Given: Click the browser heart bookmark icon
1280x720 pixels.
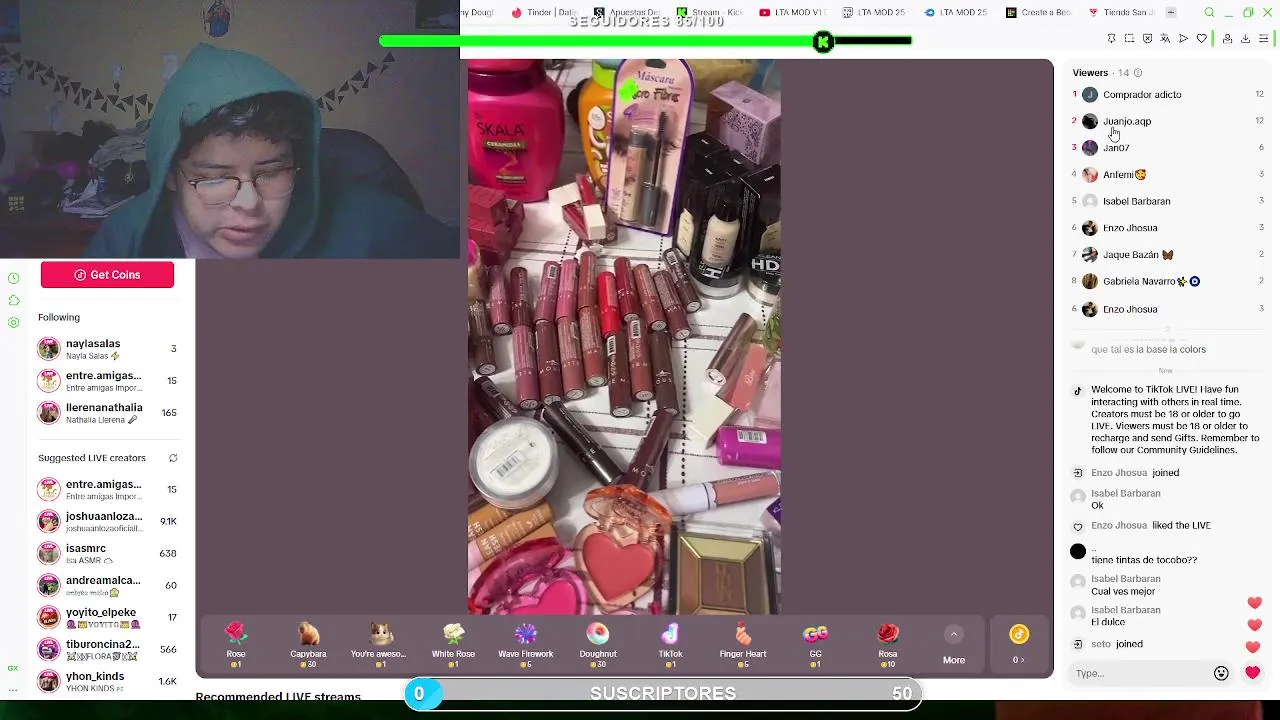Looking at the screenshot, I should [1201, 38].
